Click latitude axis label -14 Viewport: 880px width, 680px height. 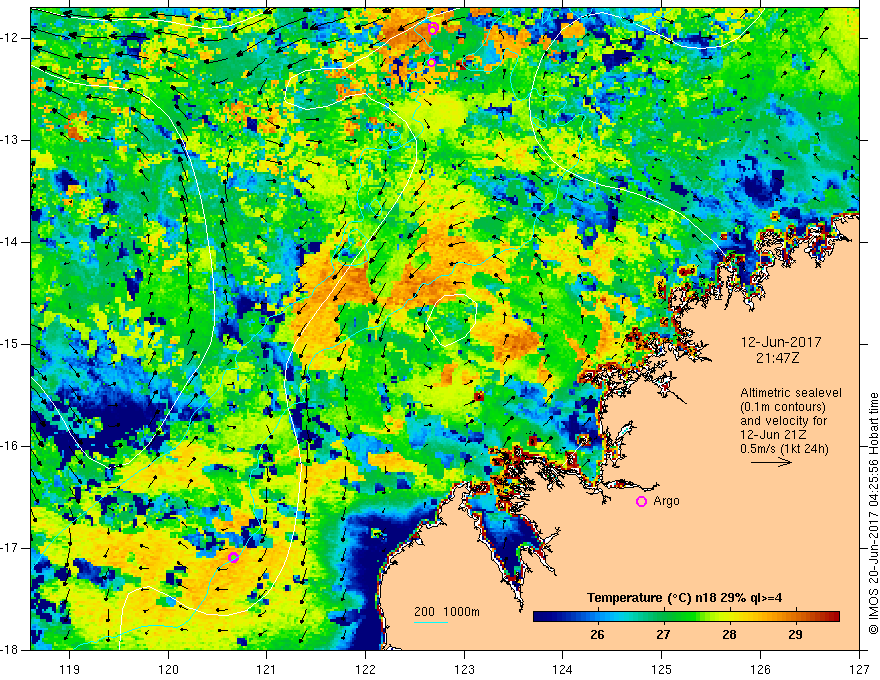point(10,242)
